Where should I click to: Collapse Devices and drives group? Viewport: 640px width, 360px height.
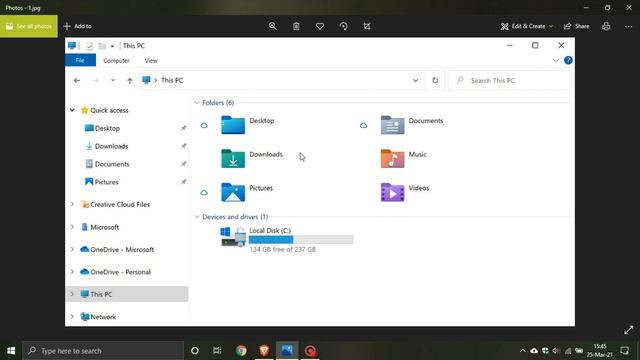click(x=197, y=217)
